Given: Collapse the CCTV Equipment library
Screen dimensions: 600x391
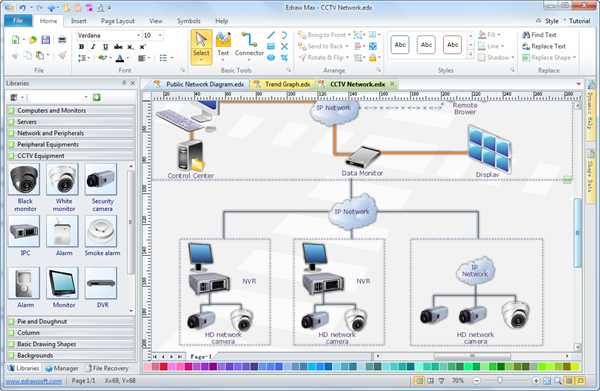Looking at the screenshot, I should click(x=71, y=156).
